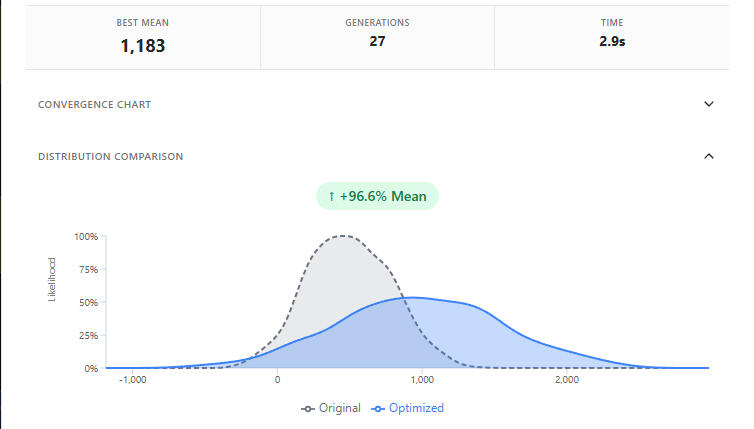Expand the Convergence Chart chevron

pyautogui.click(x=709, y=104)
